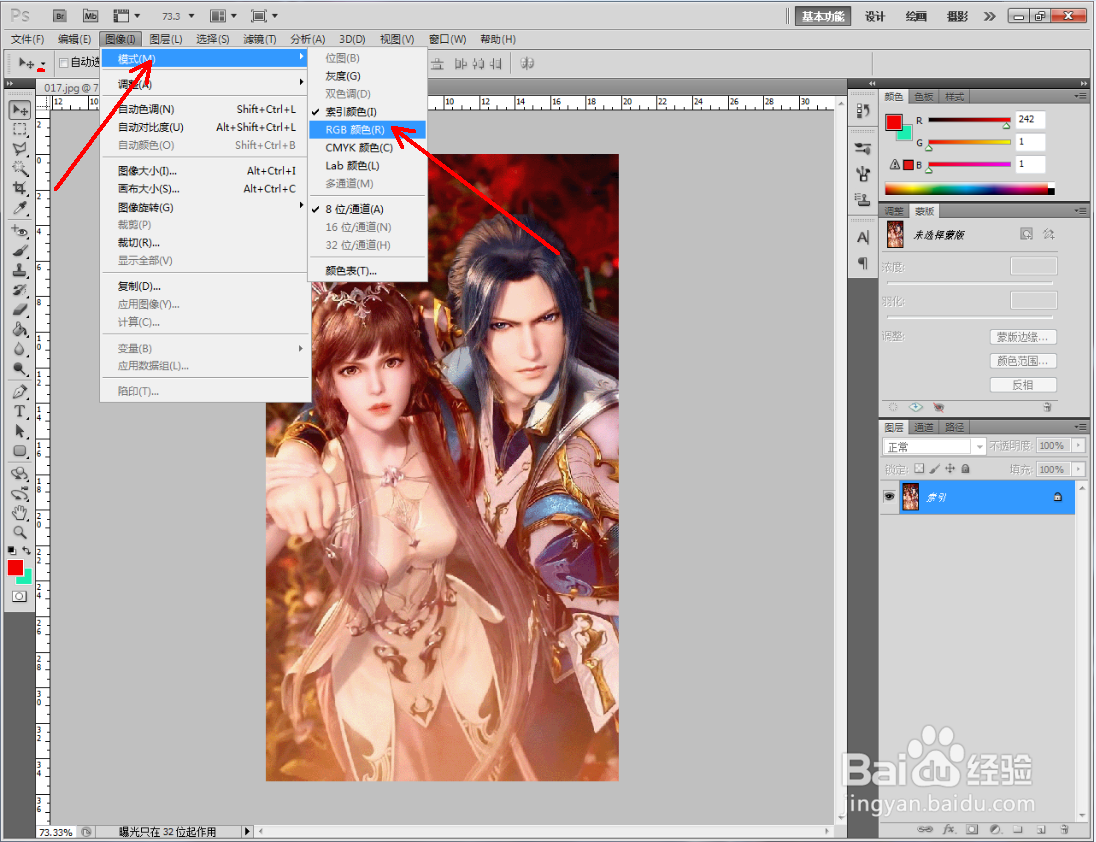The width and height of the screenshot is (1096, 842).
Task: Switch to the 路径 paths tab
Action: point(954,427)
